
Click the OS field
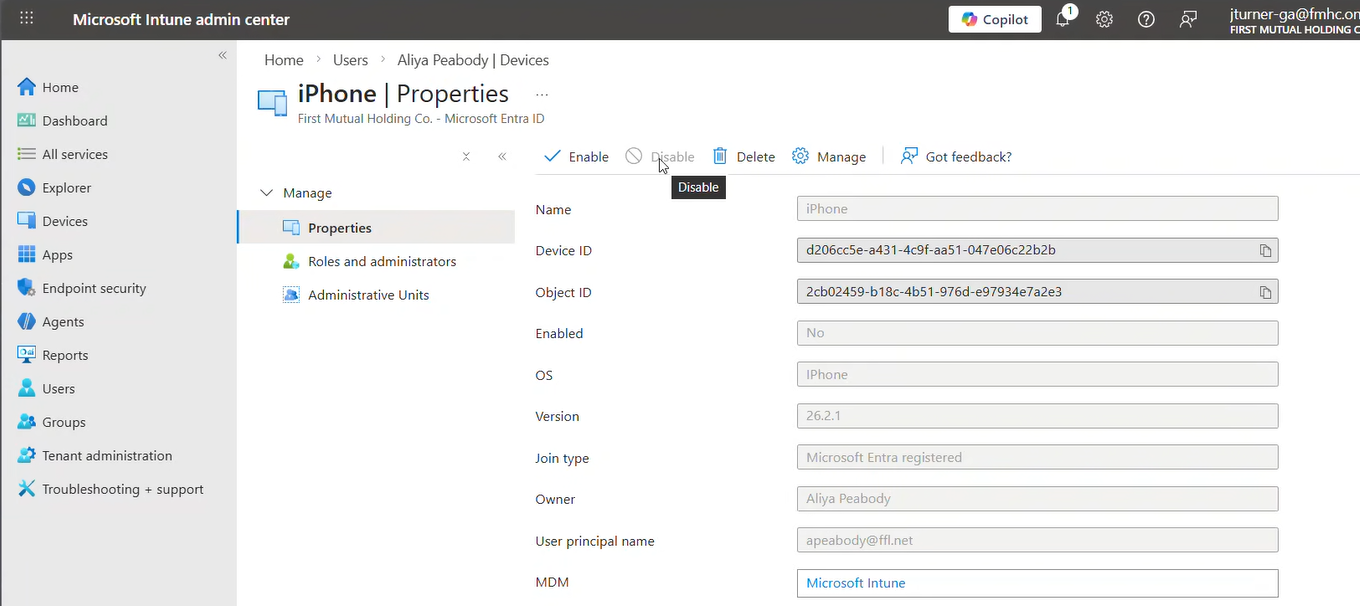(x=1037, y=375)
